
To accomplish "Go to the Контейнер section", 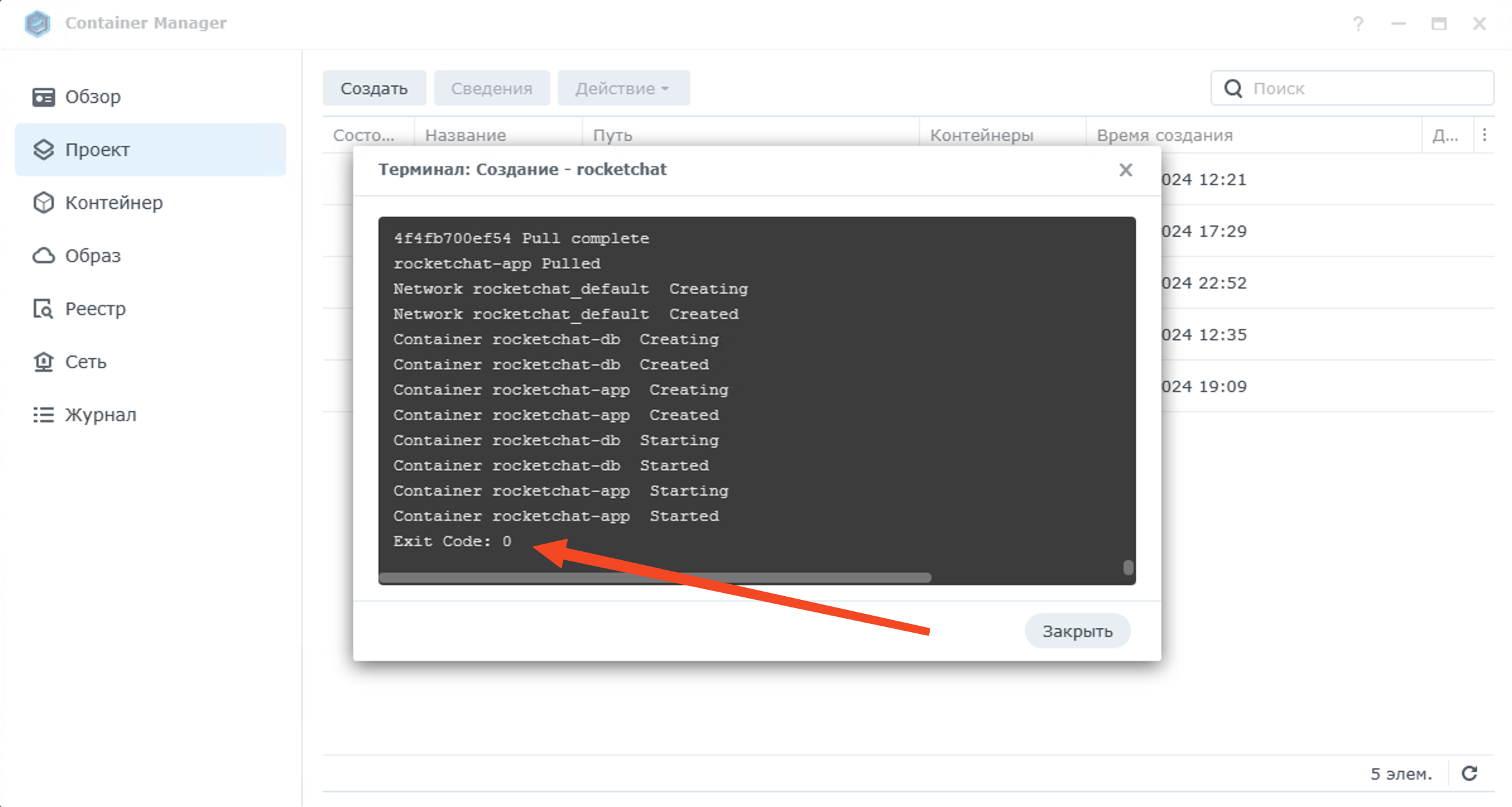I will (x=150, y=203).
